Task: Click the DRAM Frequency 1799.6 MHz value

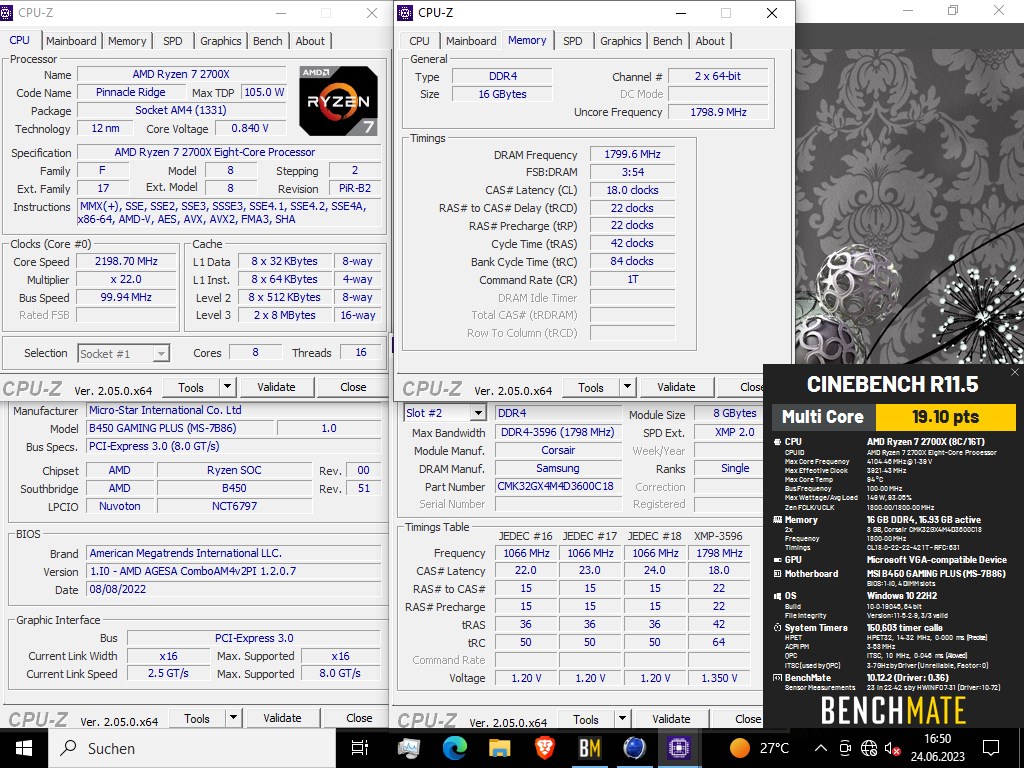Action: tap(632, 155)
